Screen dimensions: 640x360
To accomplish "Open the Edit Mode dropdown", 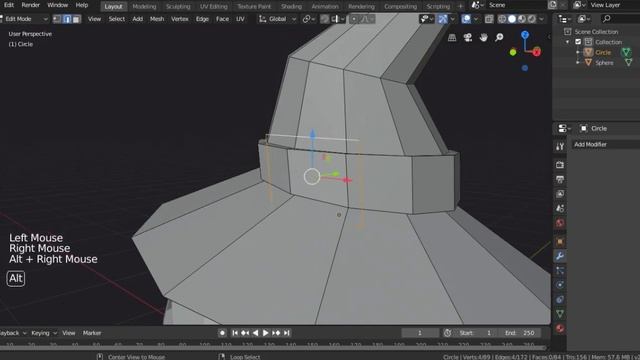I will tap(24, 19).
